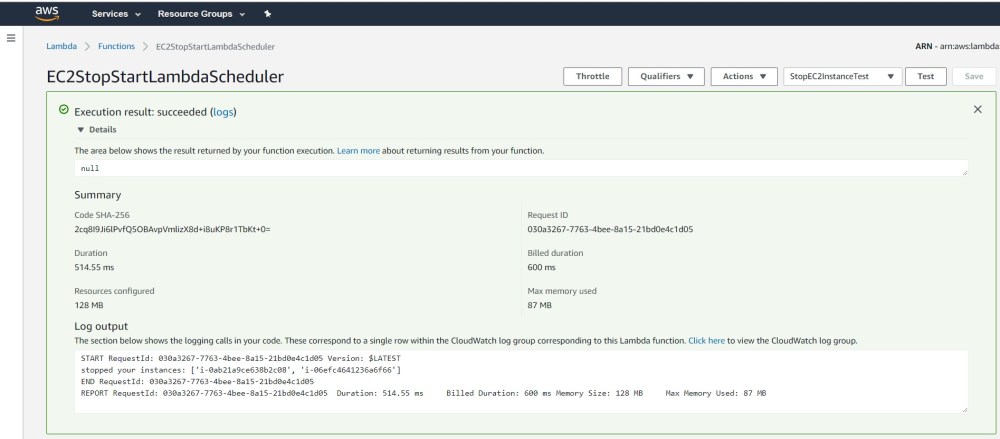Open the Learn more link
The image size is (1000, 439).
[358, 151]
